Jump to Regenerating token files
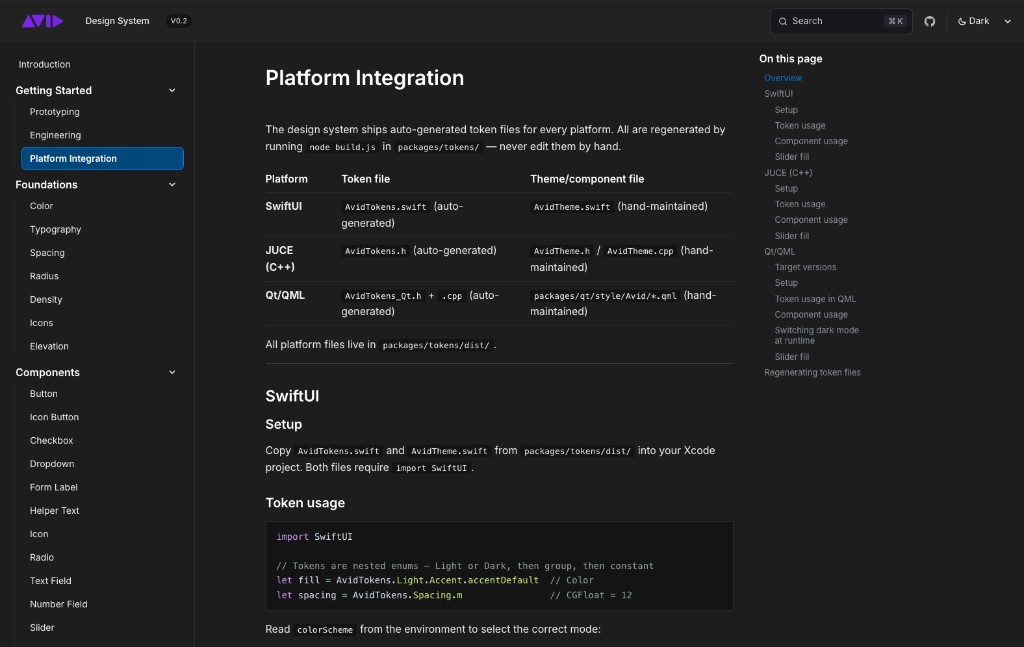This screenshot has height=647, width=1024. 812,372
